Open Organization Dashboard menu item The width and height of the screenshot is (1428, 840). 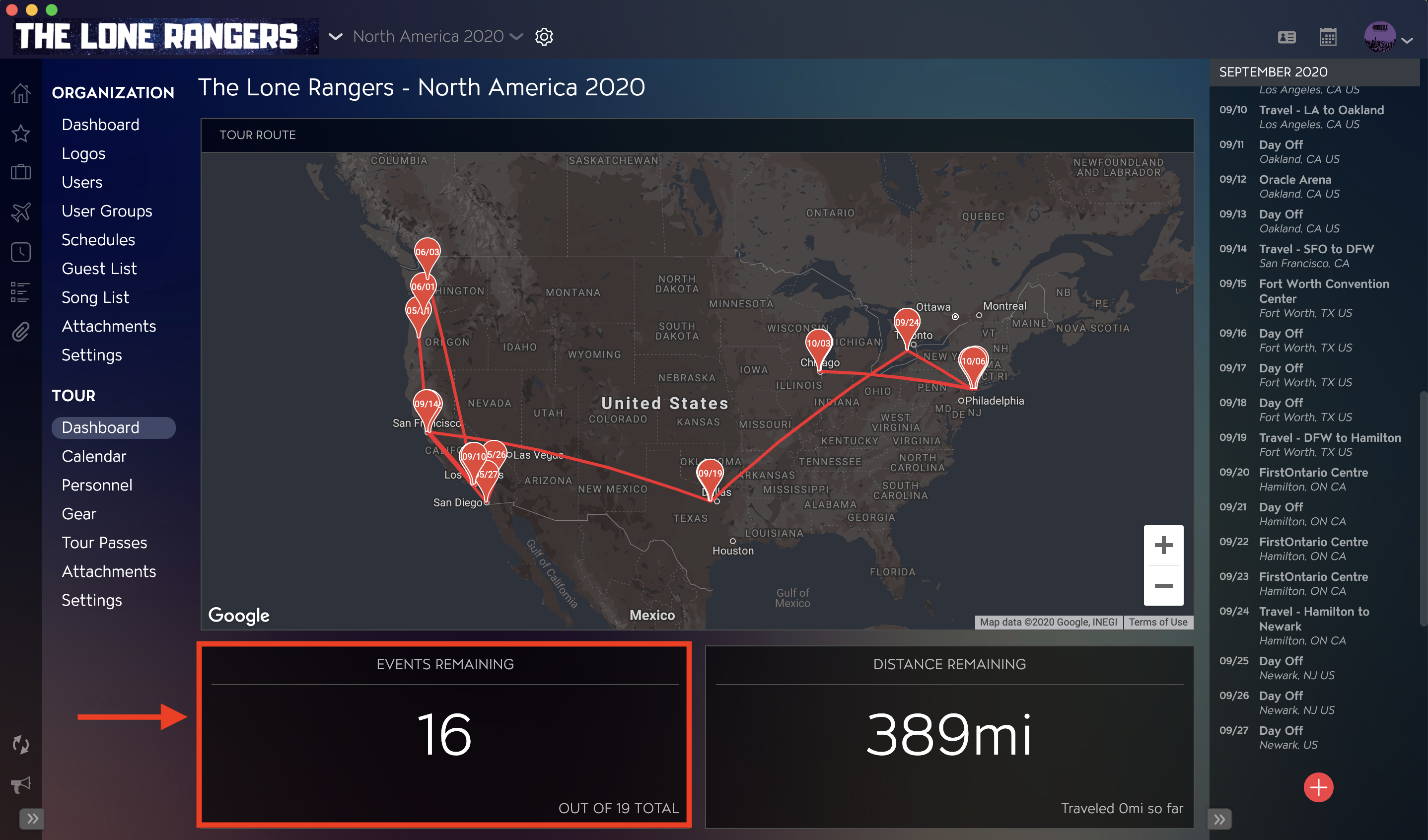(x=100, y=125)
